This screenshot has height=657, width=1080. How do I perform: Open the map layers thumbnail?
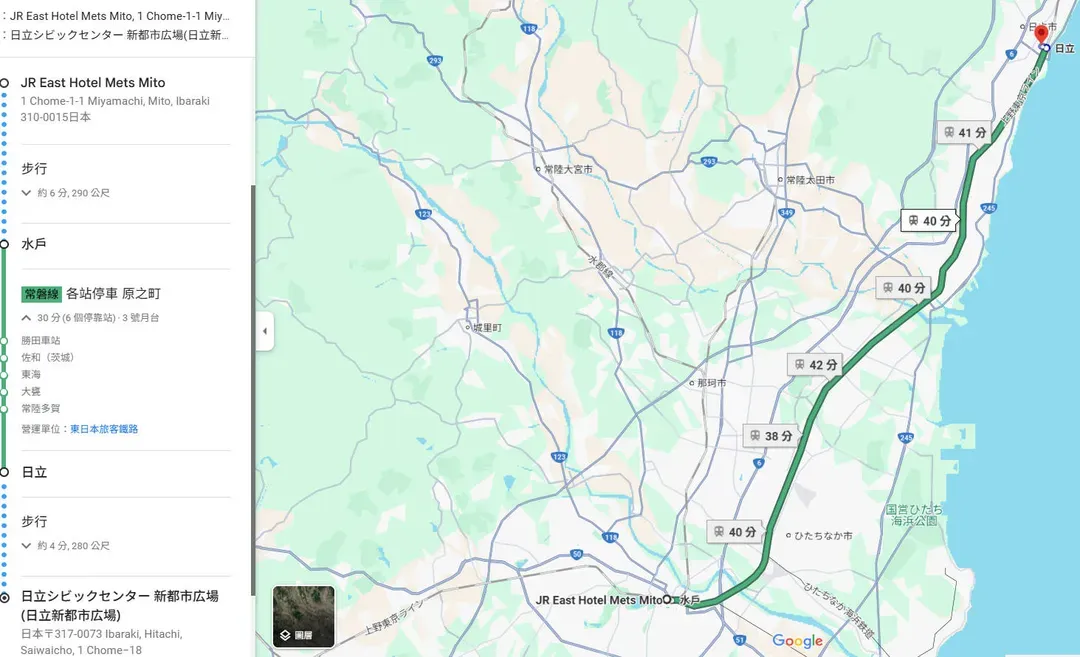pyautogui.click(x=304, y=616)
